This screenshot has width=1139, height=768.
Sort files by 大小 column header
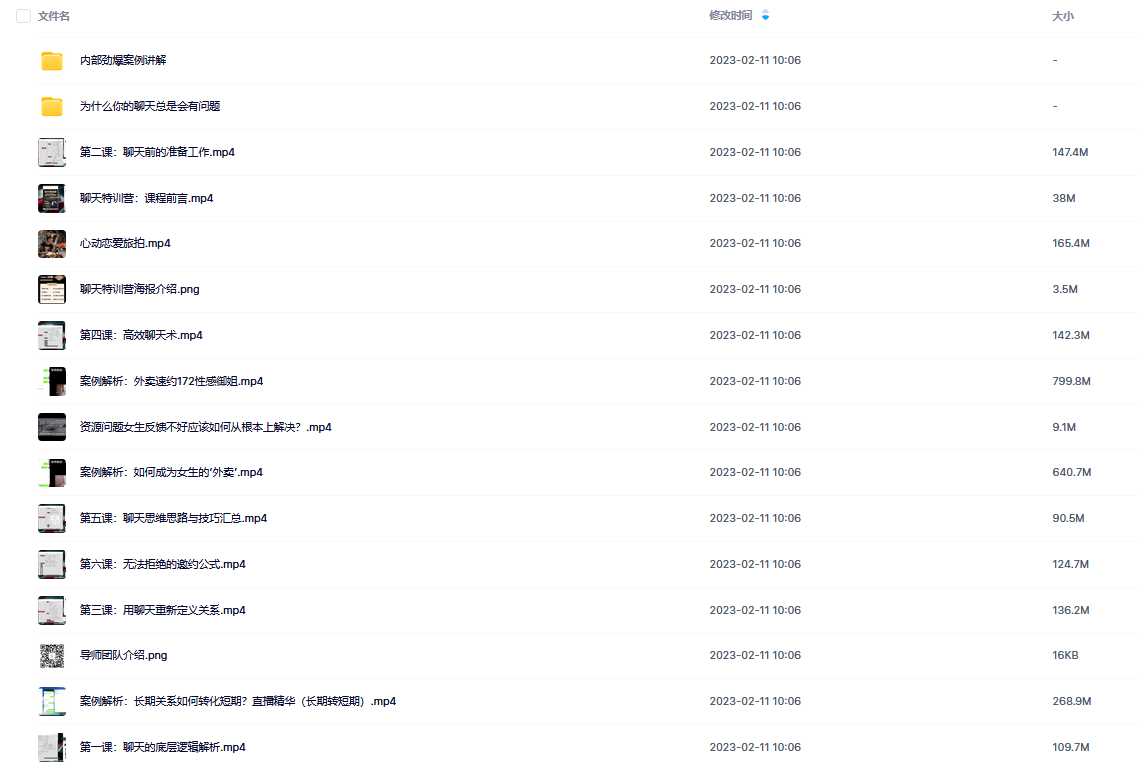pyautogui.click(x=1063, y=16)
